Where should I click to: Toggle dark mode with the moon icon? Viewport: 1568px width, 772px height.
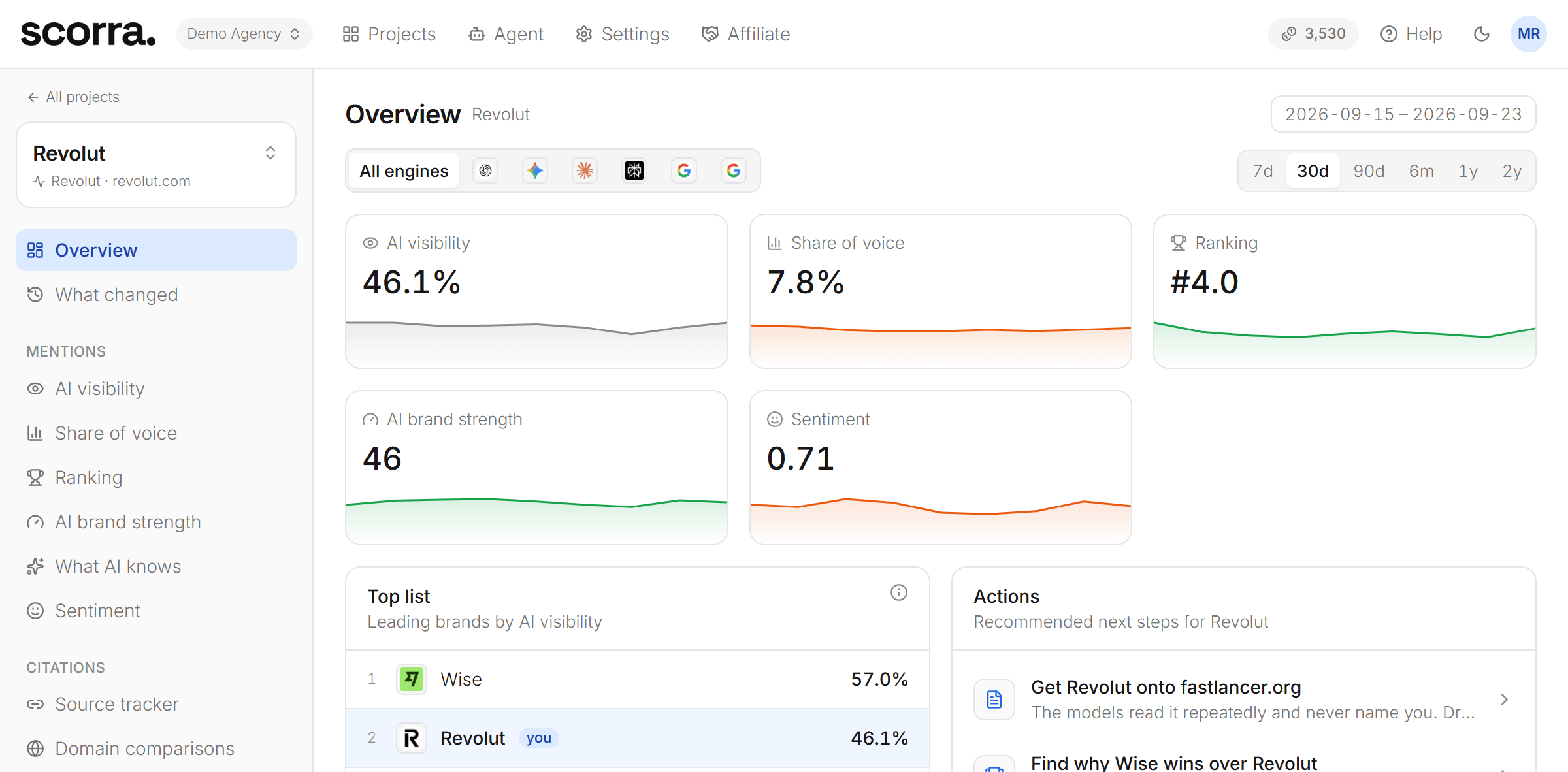(1482, 34)
